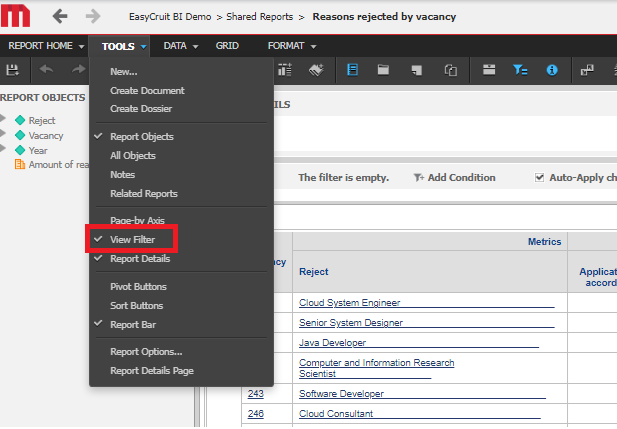Click the copy pages toolbar icon
Viewport: 617px width, 429px height.
pyautogui.click(x=451, y=70)
